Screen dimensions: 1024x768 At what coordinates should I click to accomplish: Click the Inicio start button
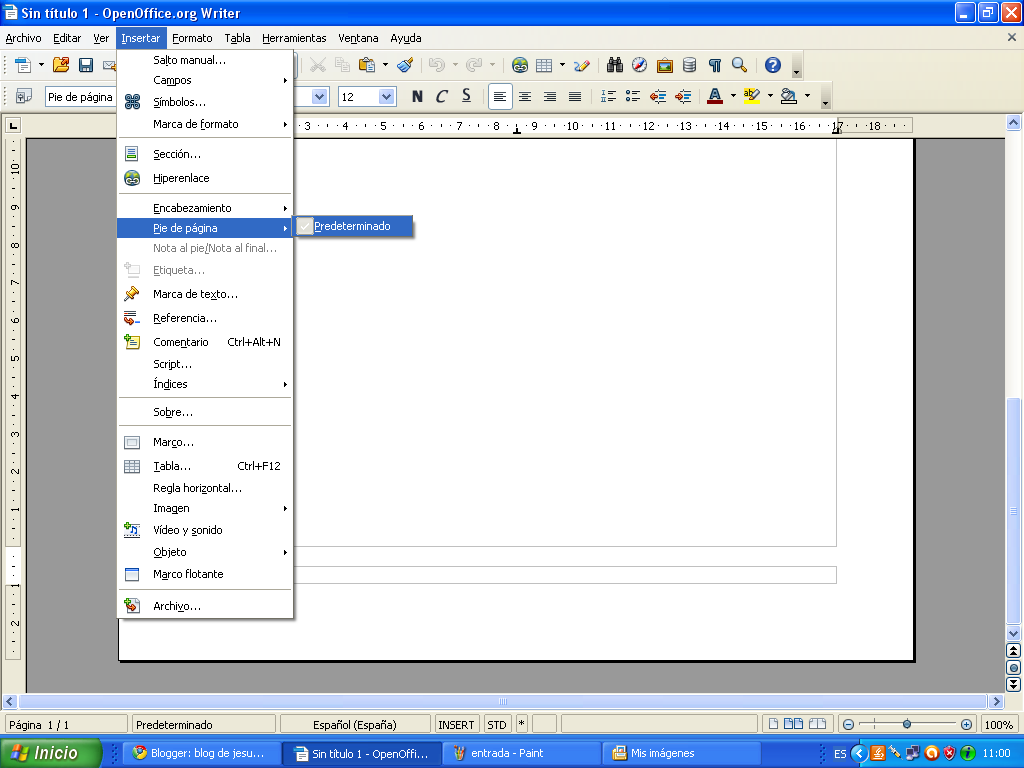click(x=51, y=754)
